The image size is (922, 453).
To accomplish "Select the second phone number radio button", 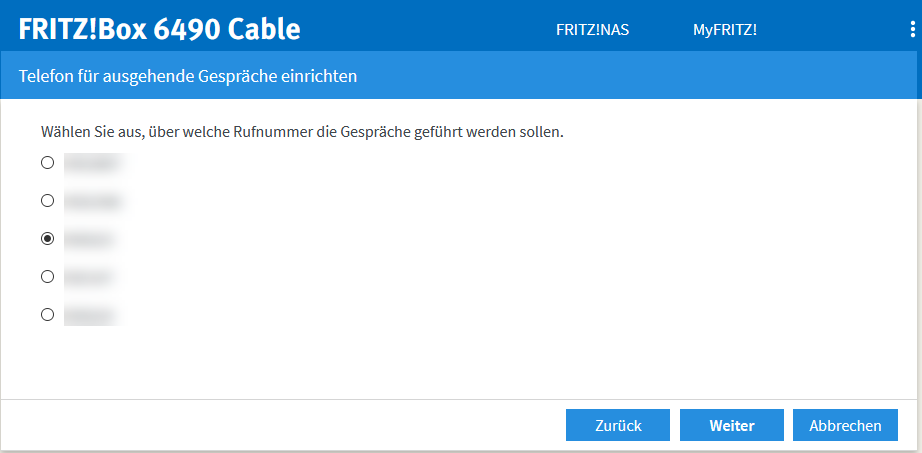I will coord(47,200).
